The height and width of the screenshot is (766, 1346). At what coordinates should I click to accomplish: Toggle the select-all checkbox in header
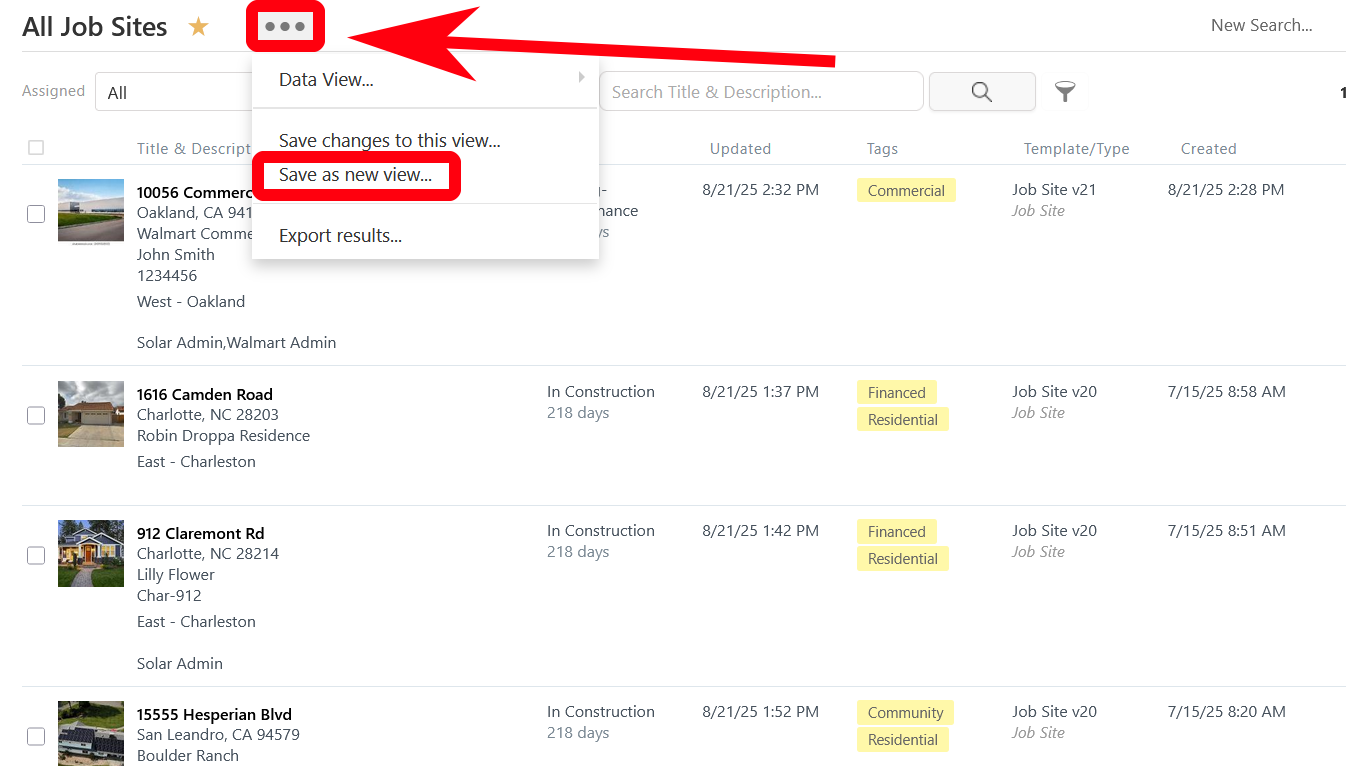click(x=36, y=148)
